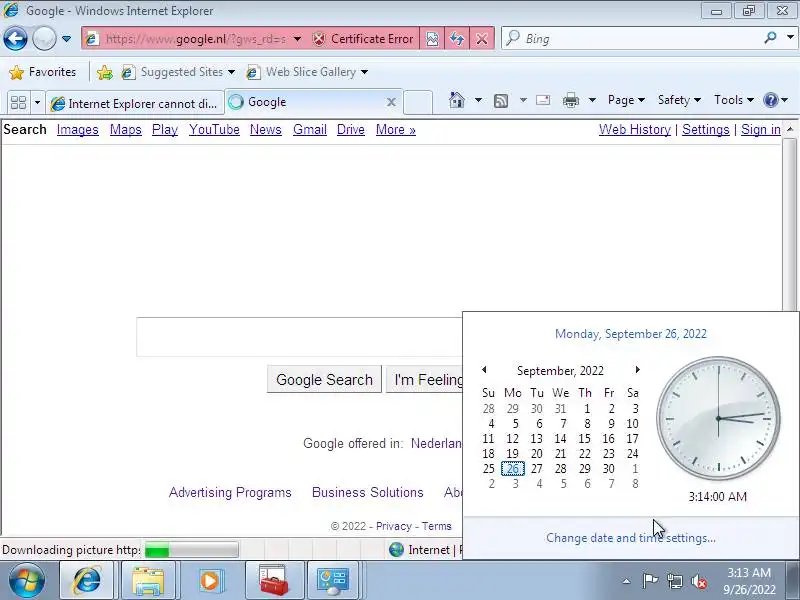Click the red toolbox taskbar icon
Screen dimensions: 800x600
[274, 581]
